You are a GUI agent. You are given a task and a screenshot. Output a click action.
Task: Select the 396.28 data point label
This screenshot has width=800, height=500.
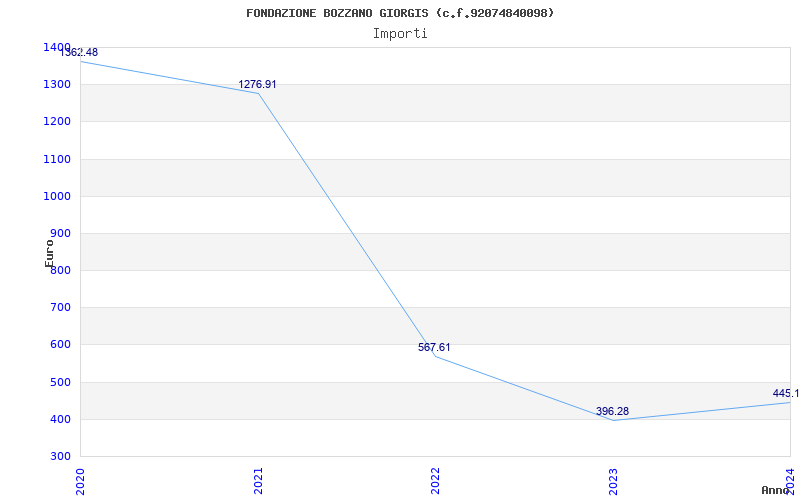[x=612, y=411]
